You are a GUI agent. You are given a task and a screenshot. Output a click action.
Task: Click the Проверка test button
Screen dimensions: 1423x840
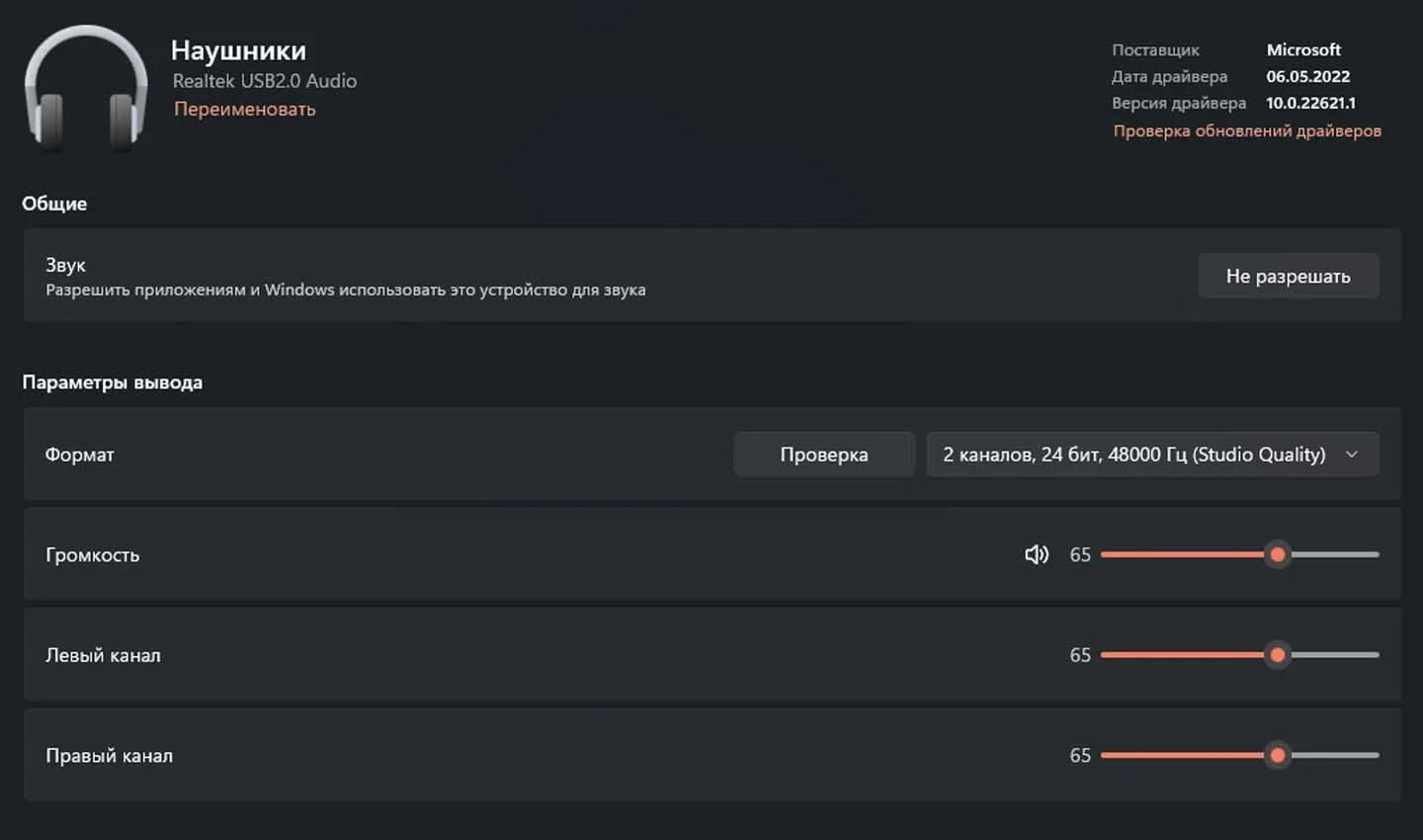coord(824,455)
